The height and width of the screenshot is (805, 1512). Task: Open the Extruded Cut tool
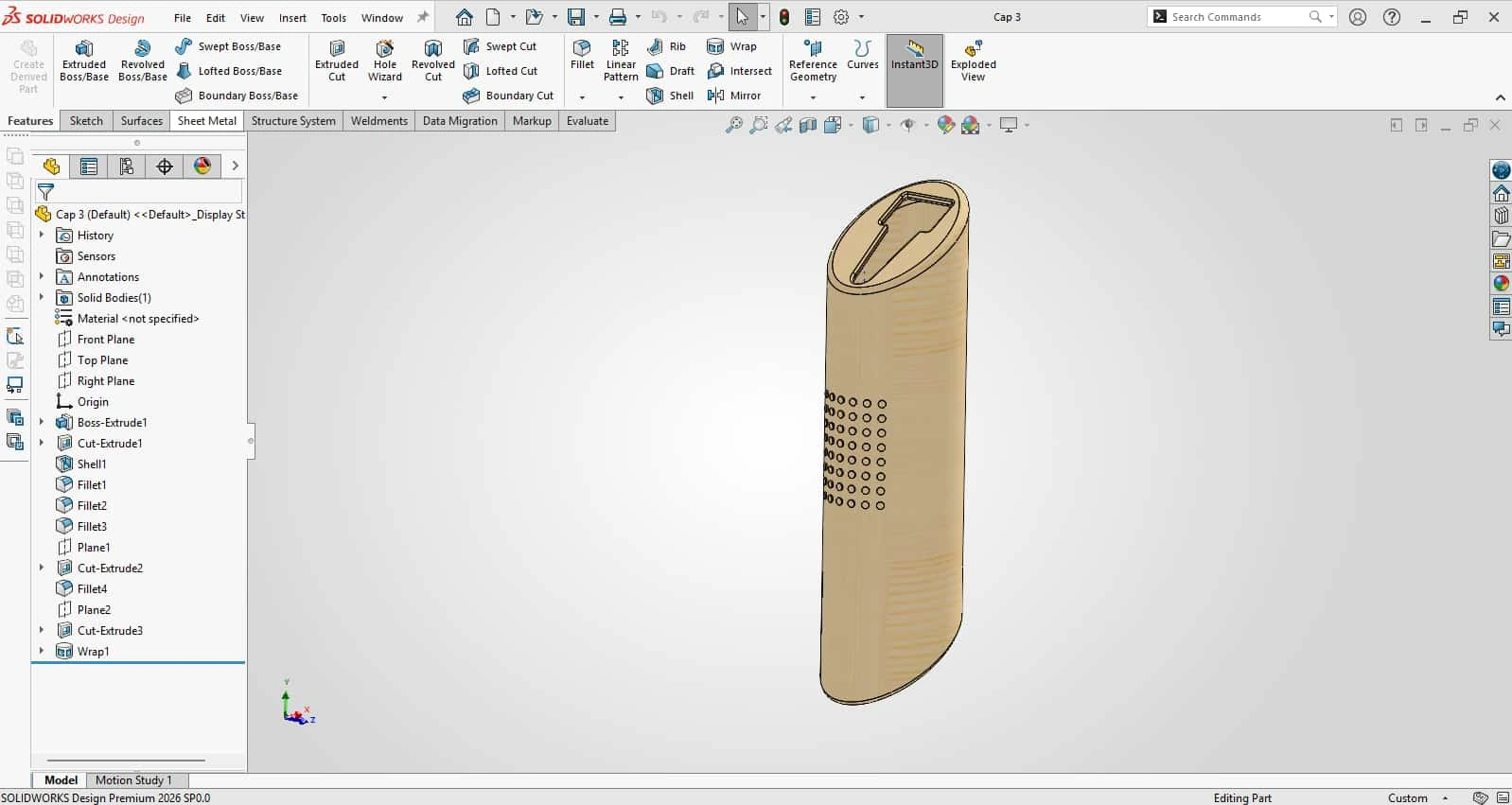[337, 61]
